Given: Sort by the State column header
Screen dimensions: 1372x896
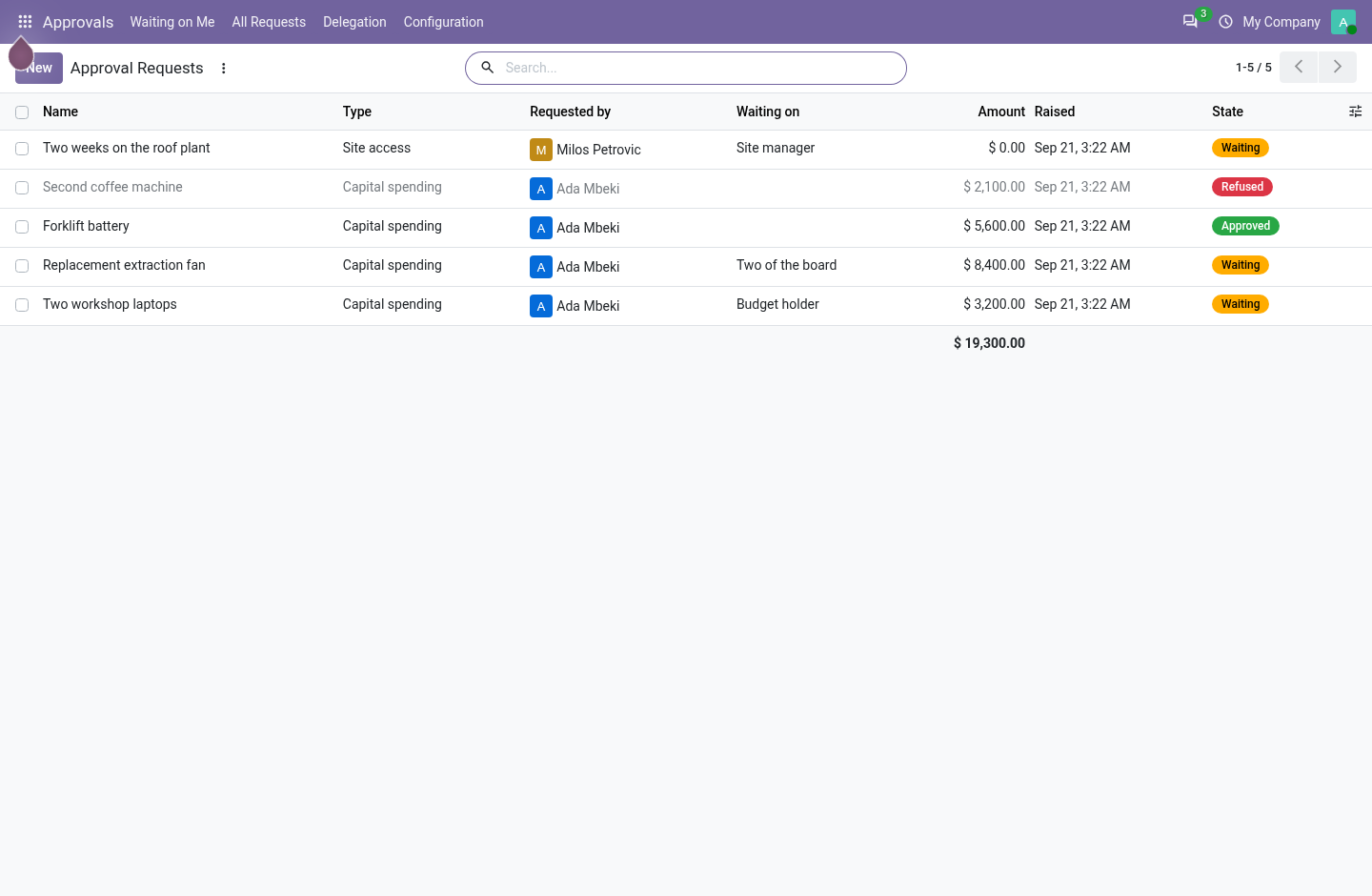Looking at the screenshot, I should point(1227,112).
